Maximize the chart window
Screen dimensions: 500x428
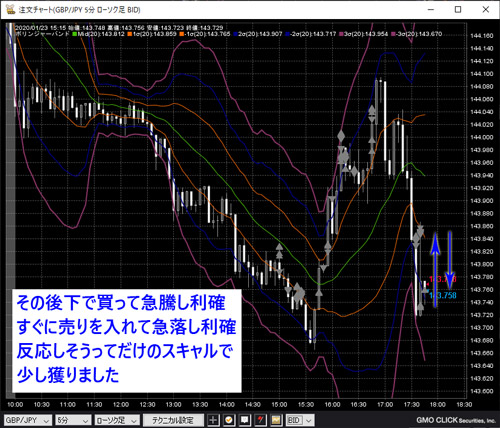point(458,9)
